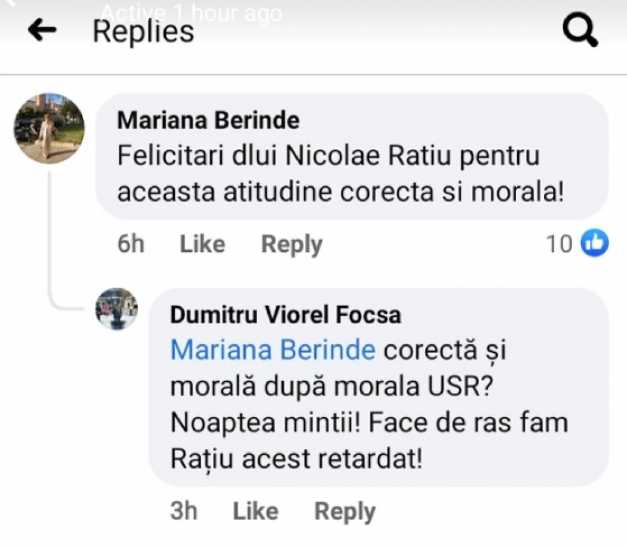Click the Dumitru Viorel Focsa author name

(x=285, y=315)
